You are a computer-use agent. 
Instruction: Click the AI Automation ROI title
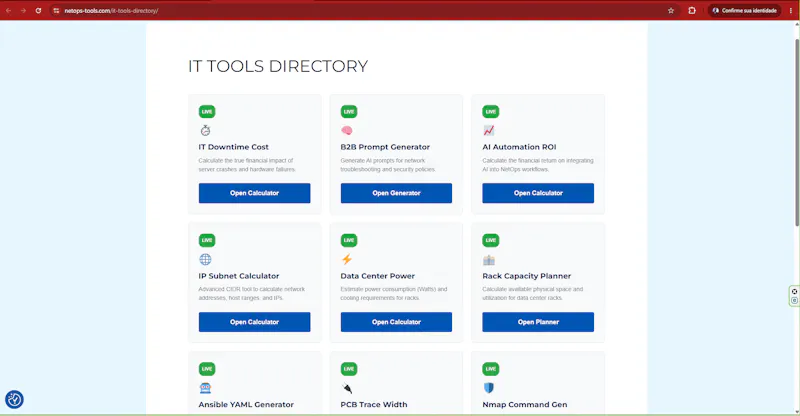(519, 147)
